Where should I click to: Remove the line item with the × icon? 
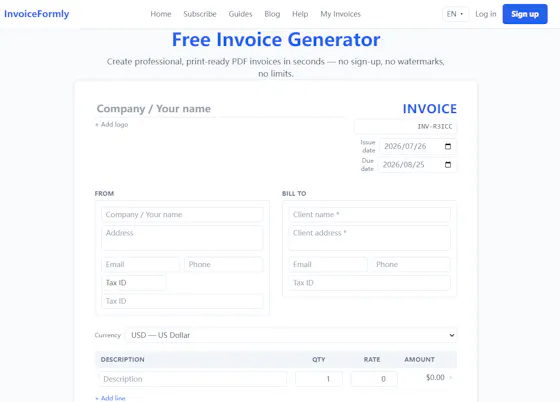[451, 378]
